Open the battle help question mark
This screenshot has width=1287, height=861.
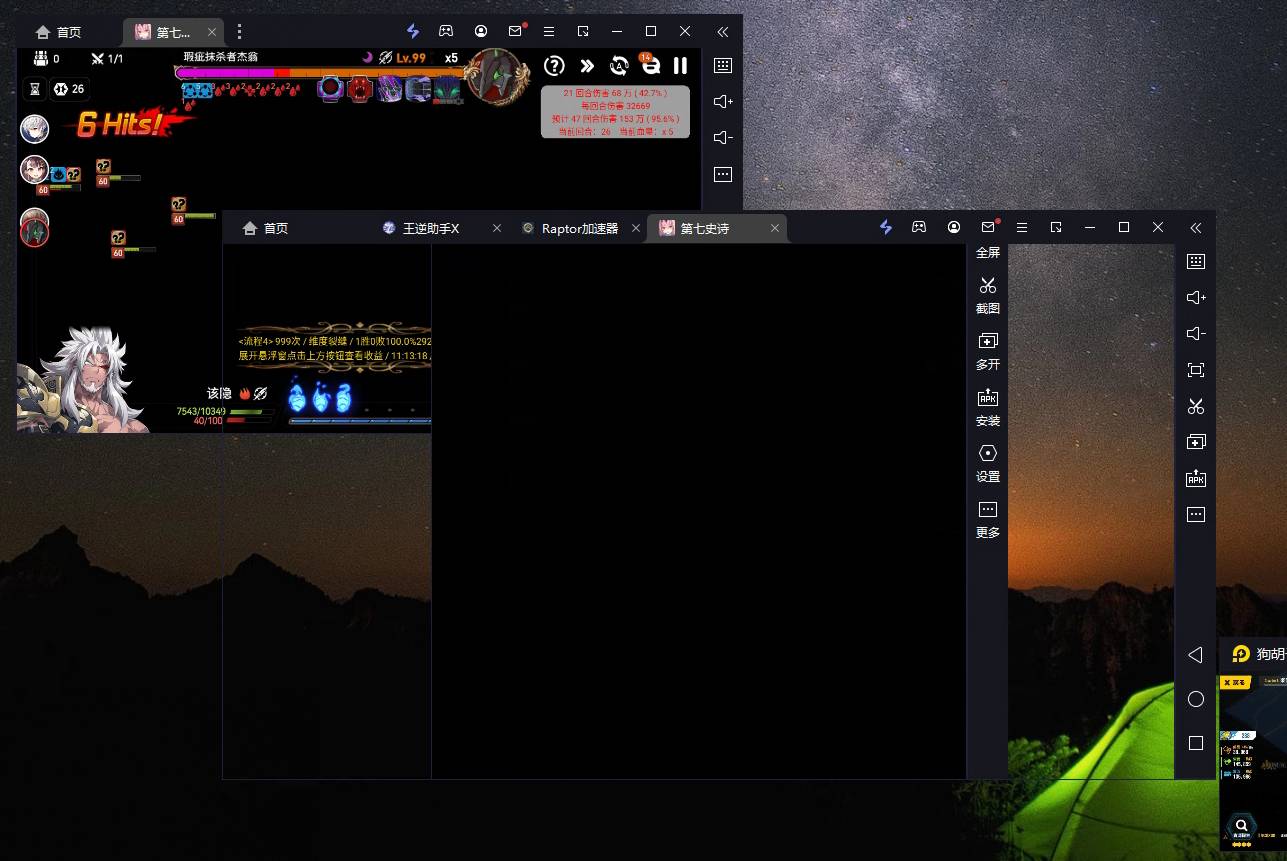pyautogui.click(x=554, y=66)
